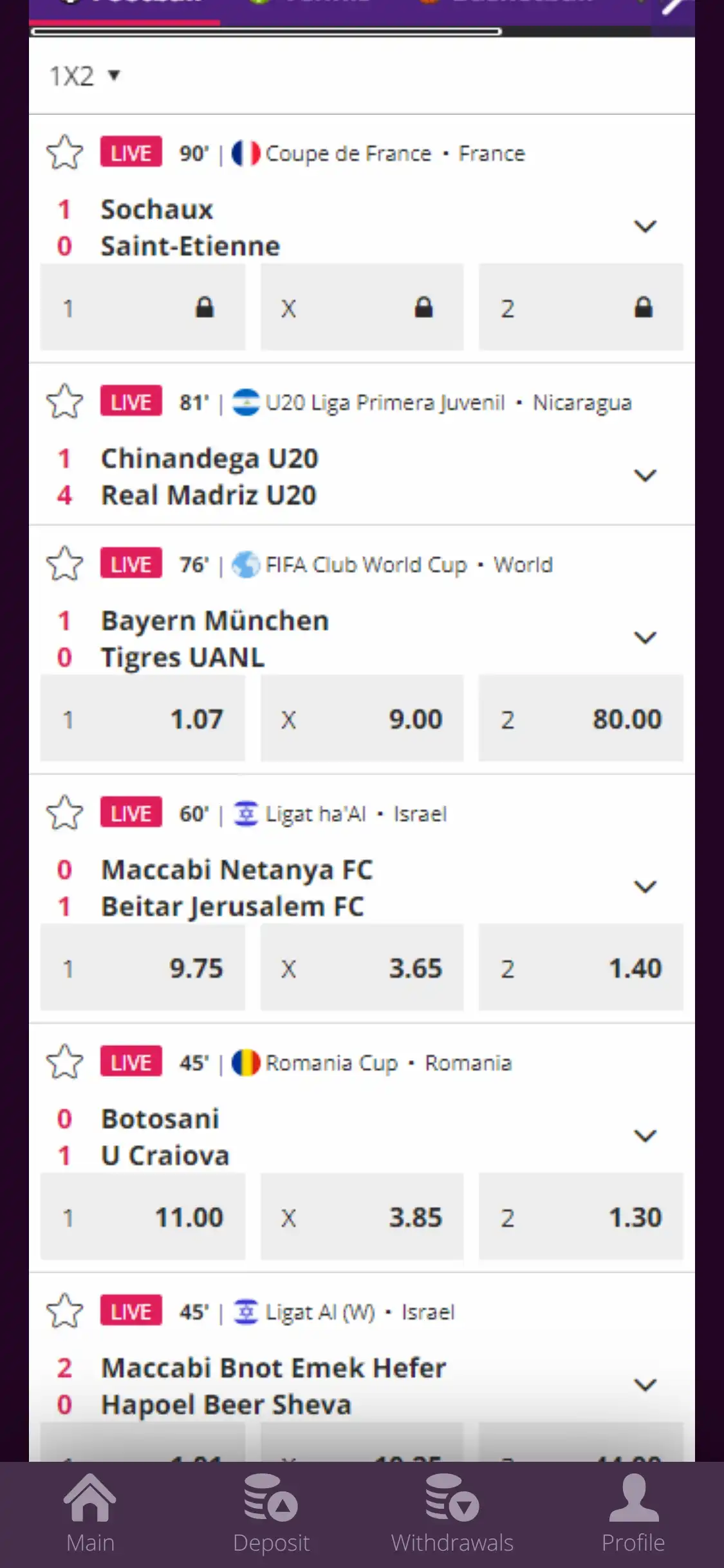Image resolution: width=724 pixels, height=1568 pixels.
Task: Open the Deposit coins icon
Action: click(x=271, y=1497)
